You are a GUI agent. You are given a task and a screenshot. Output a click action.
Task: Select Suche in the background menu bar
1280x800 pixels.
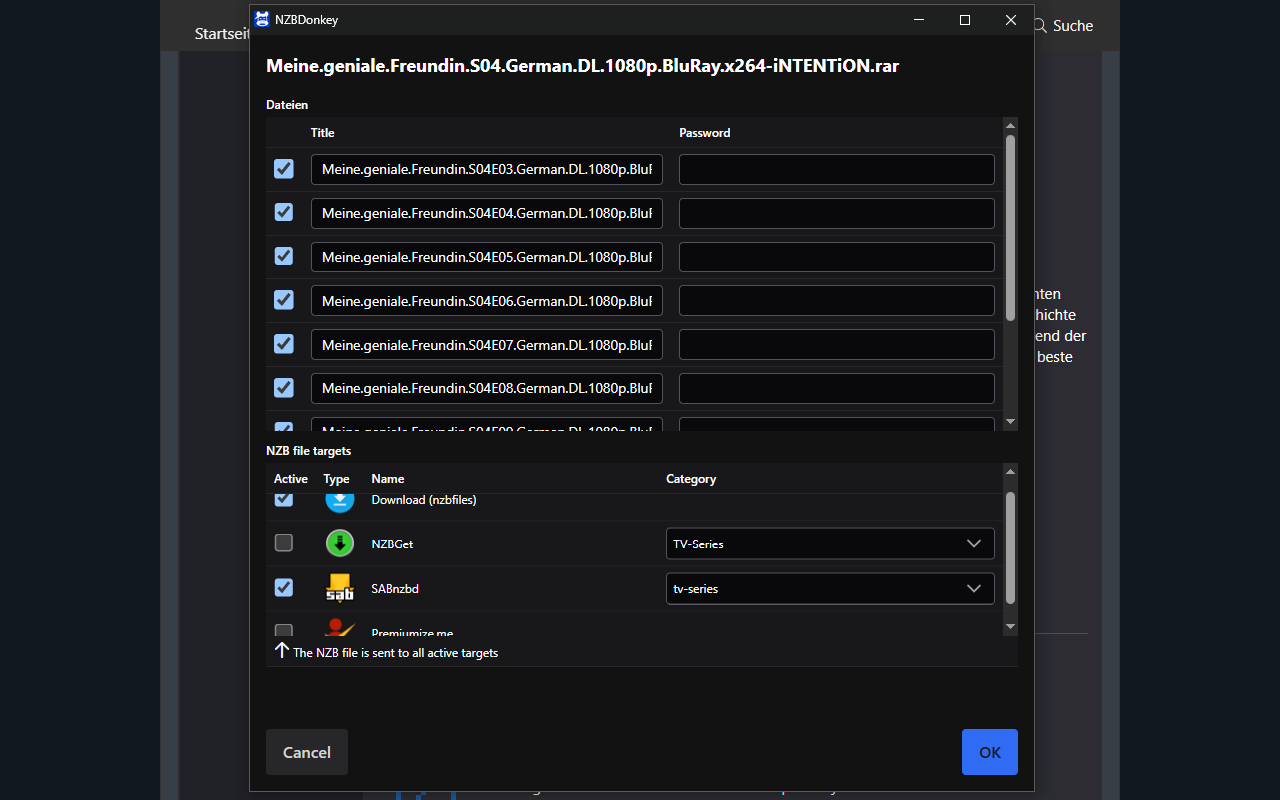pos(1075,26)
